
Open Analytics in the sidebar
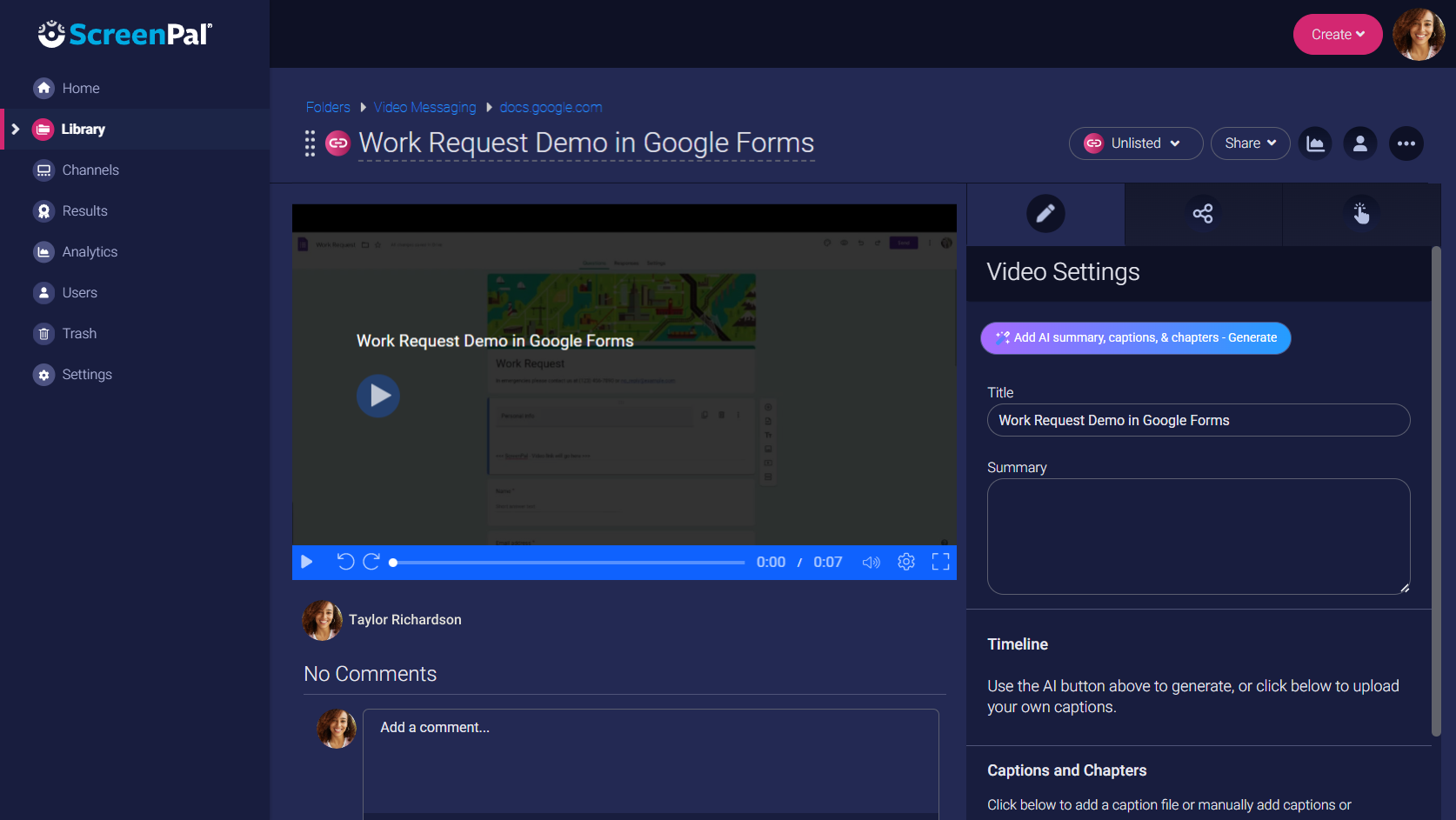point(90,252)
